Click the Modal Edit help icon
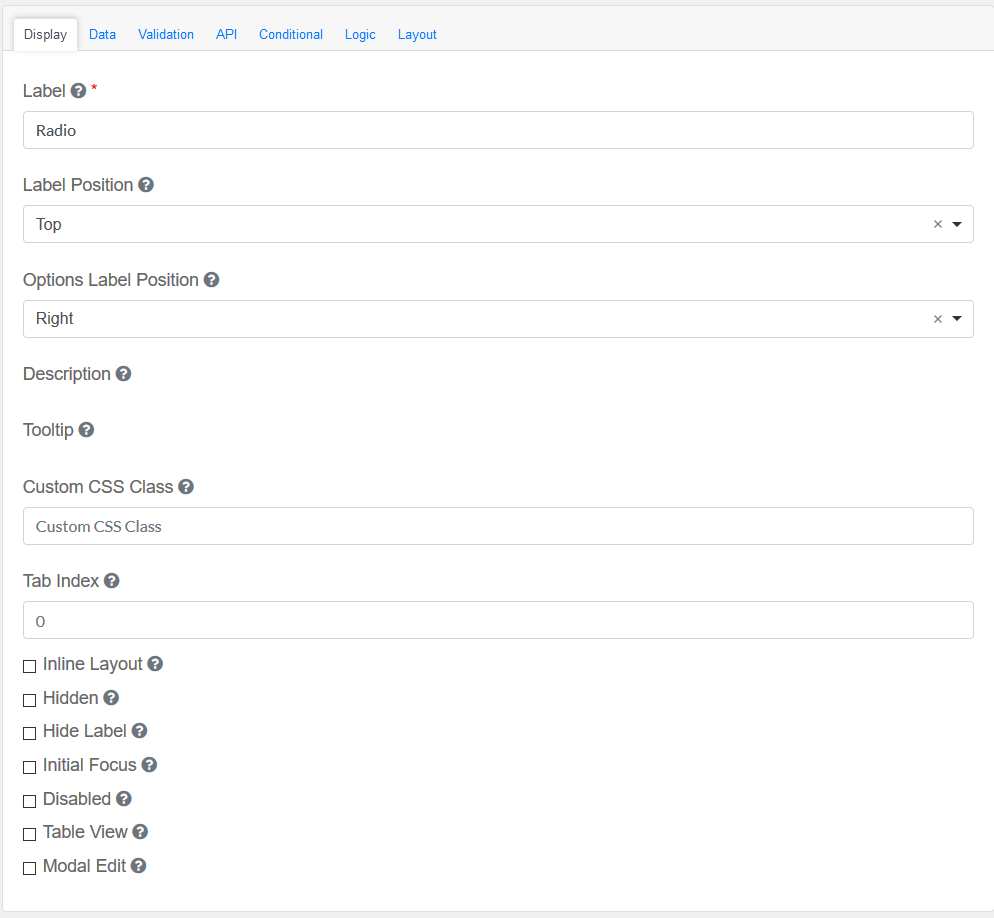994x918 pixels. (x=138, y=866)
